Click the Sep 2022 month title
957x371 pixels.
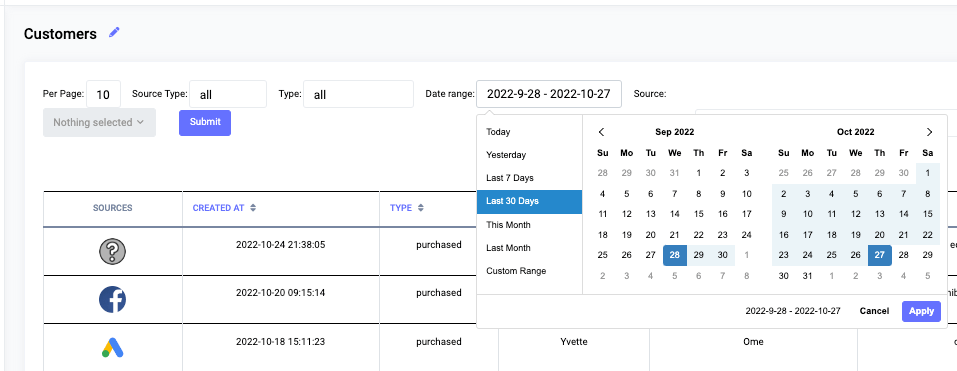674,132
